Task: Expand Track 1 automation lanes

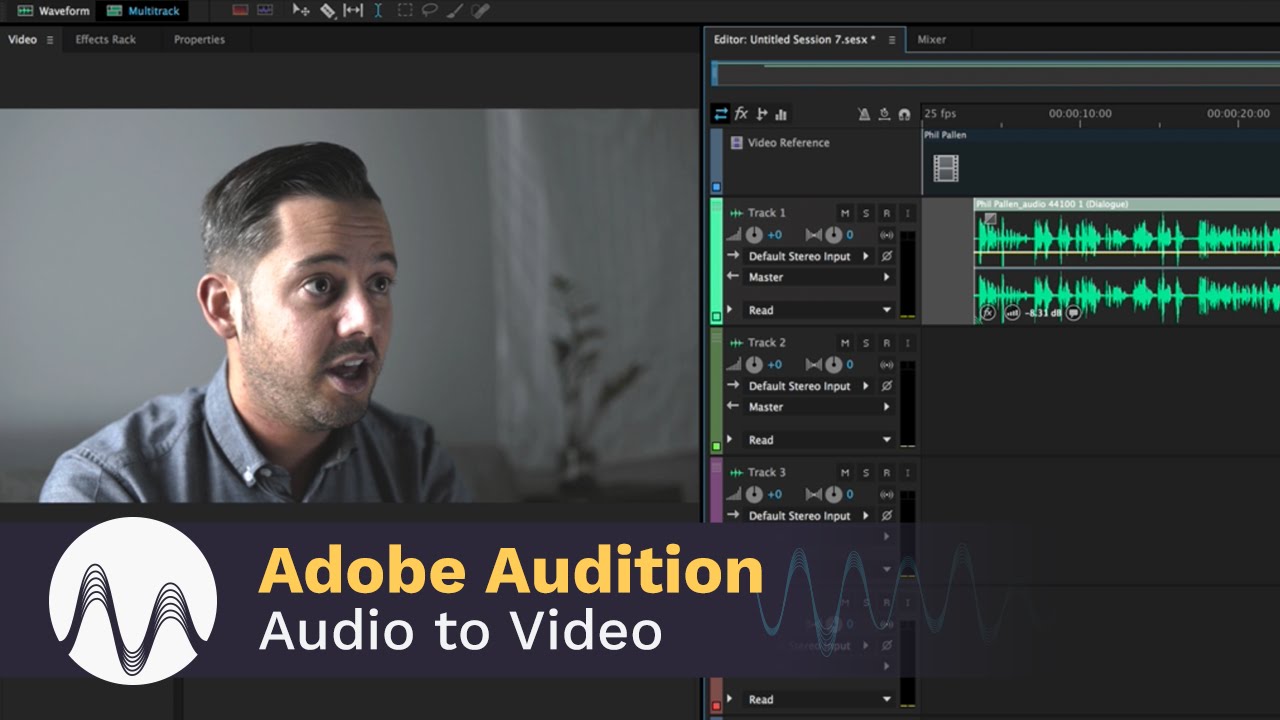Action: click(x=730, y=310)
